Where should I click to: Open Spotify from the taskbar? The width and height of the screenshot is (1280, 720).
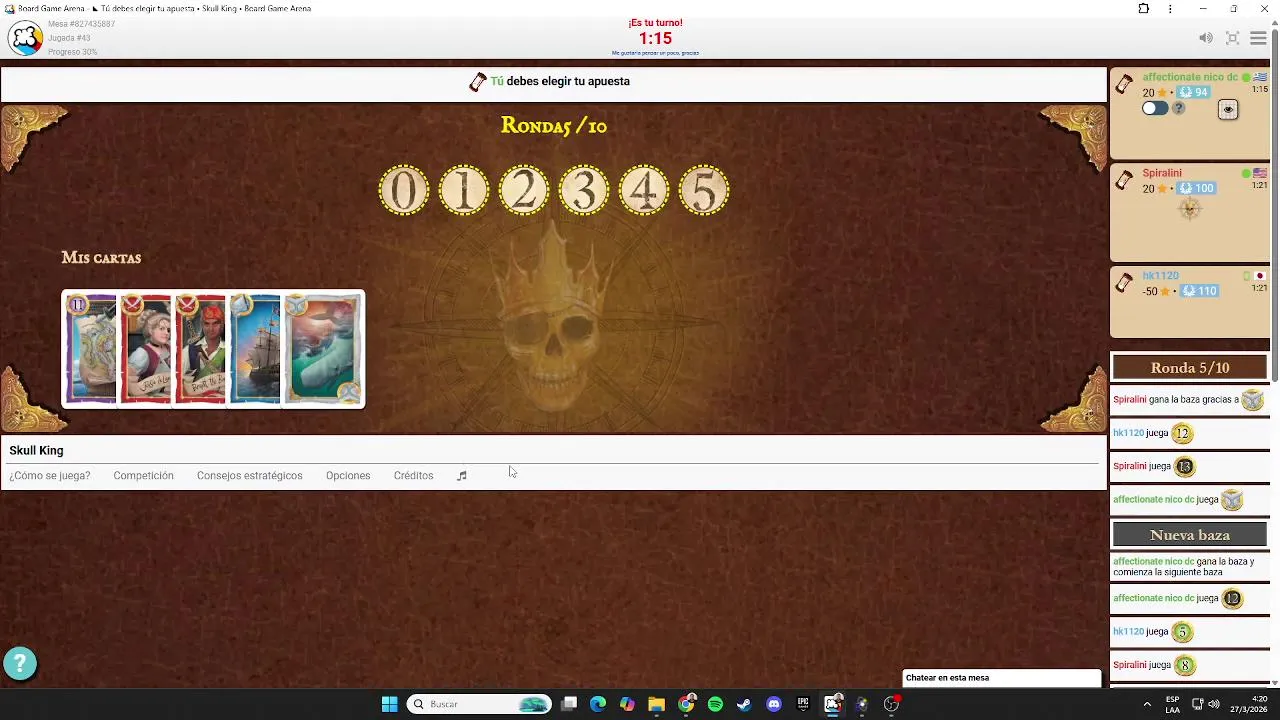[715, 704]
